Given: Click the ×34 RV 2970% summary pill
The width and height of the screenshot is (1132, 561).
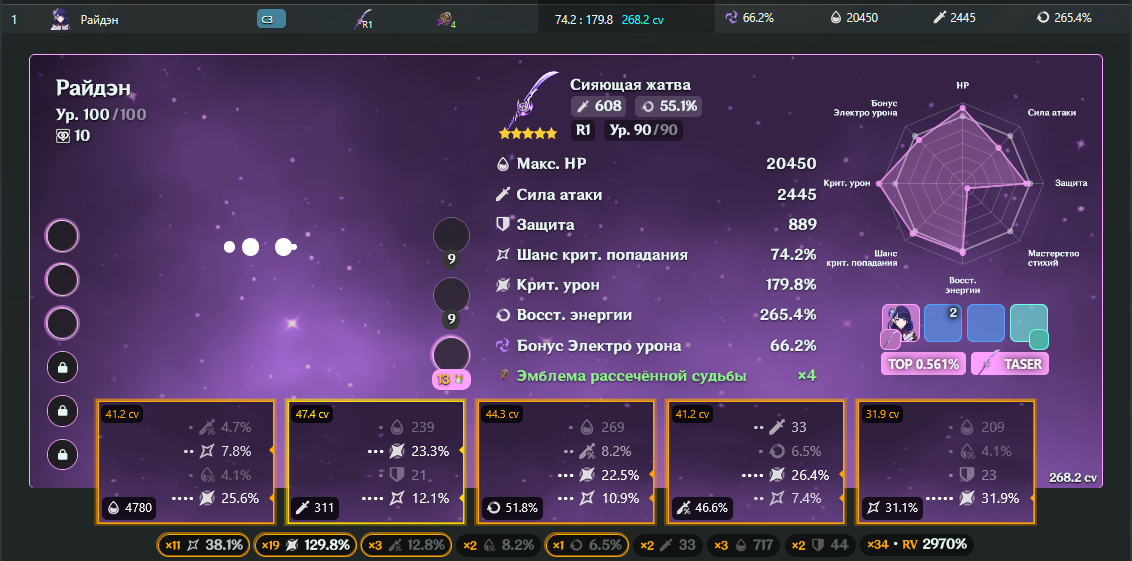Looking at the screenshot, I should (917, 545).
